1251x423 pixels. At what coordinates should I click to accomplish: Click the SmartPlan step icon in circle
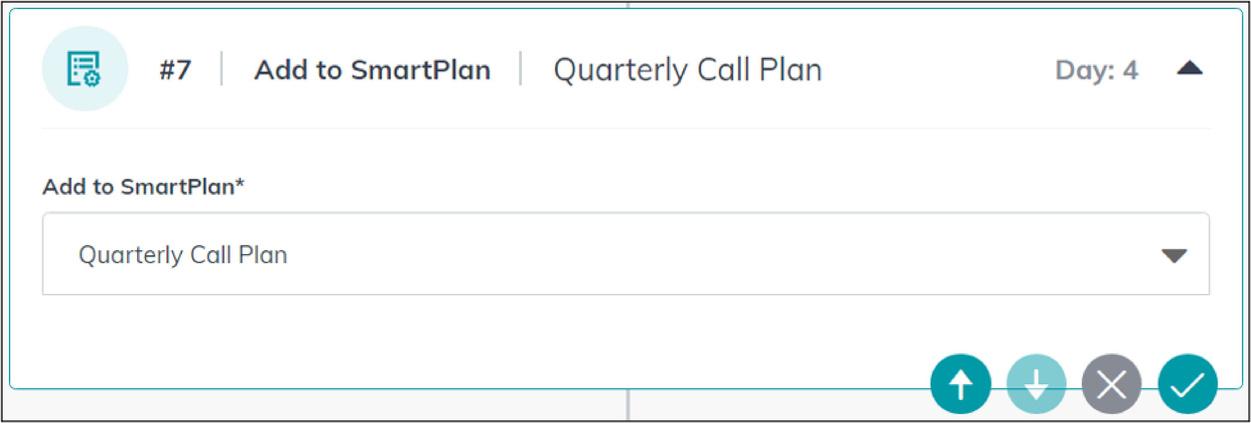[x=84, y=69]
